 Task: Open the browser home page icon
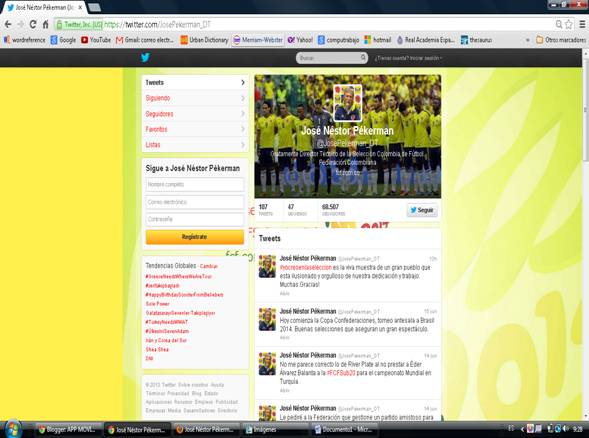coord(45,24)
